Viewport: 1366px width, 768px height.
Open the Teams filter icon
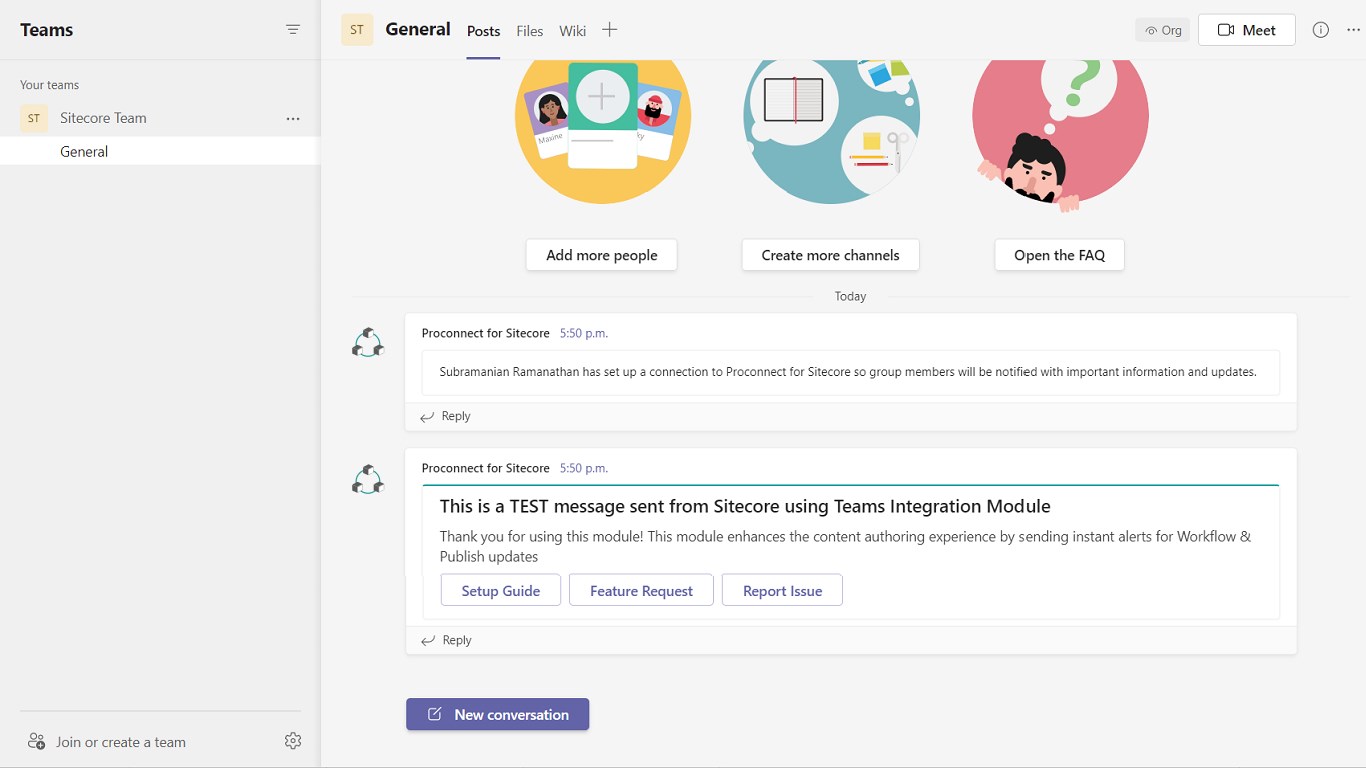point(293,30)
